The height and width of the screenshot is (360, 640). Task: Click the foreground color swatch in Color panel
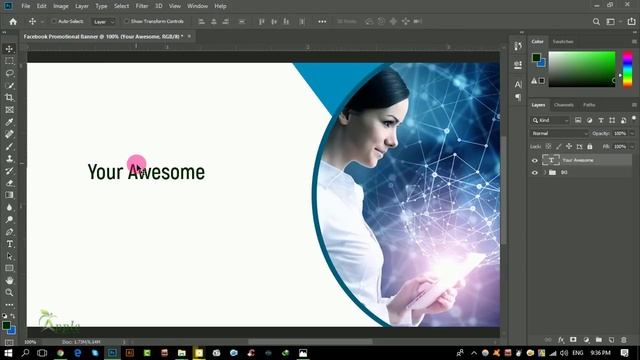tap(536, 58)
